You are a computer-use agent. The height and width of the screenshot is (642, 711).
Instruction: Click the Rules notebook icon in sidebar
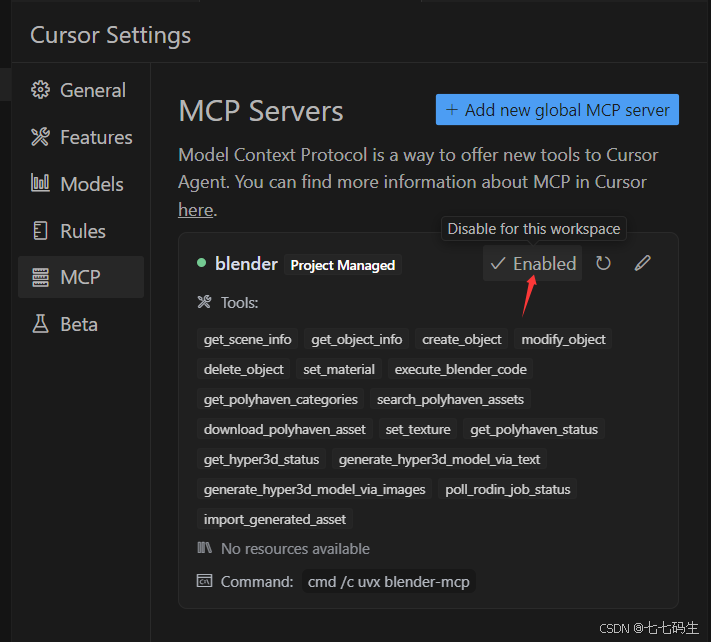(40, 231)
